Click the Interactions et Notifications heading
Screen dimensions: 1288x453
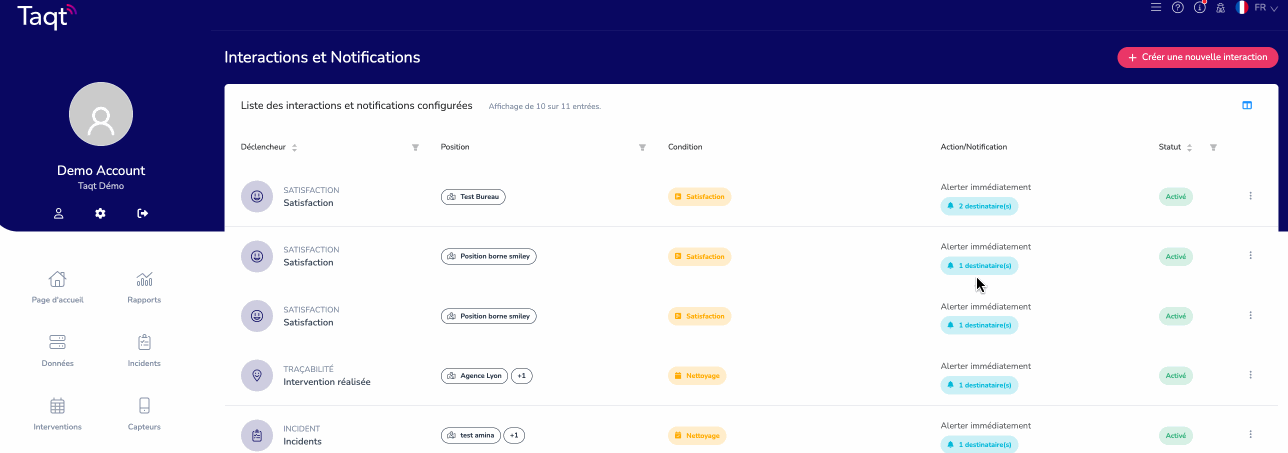[322, 58]
